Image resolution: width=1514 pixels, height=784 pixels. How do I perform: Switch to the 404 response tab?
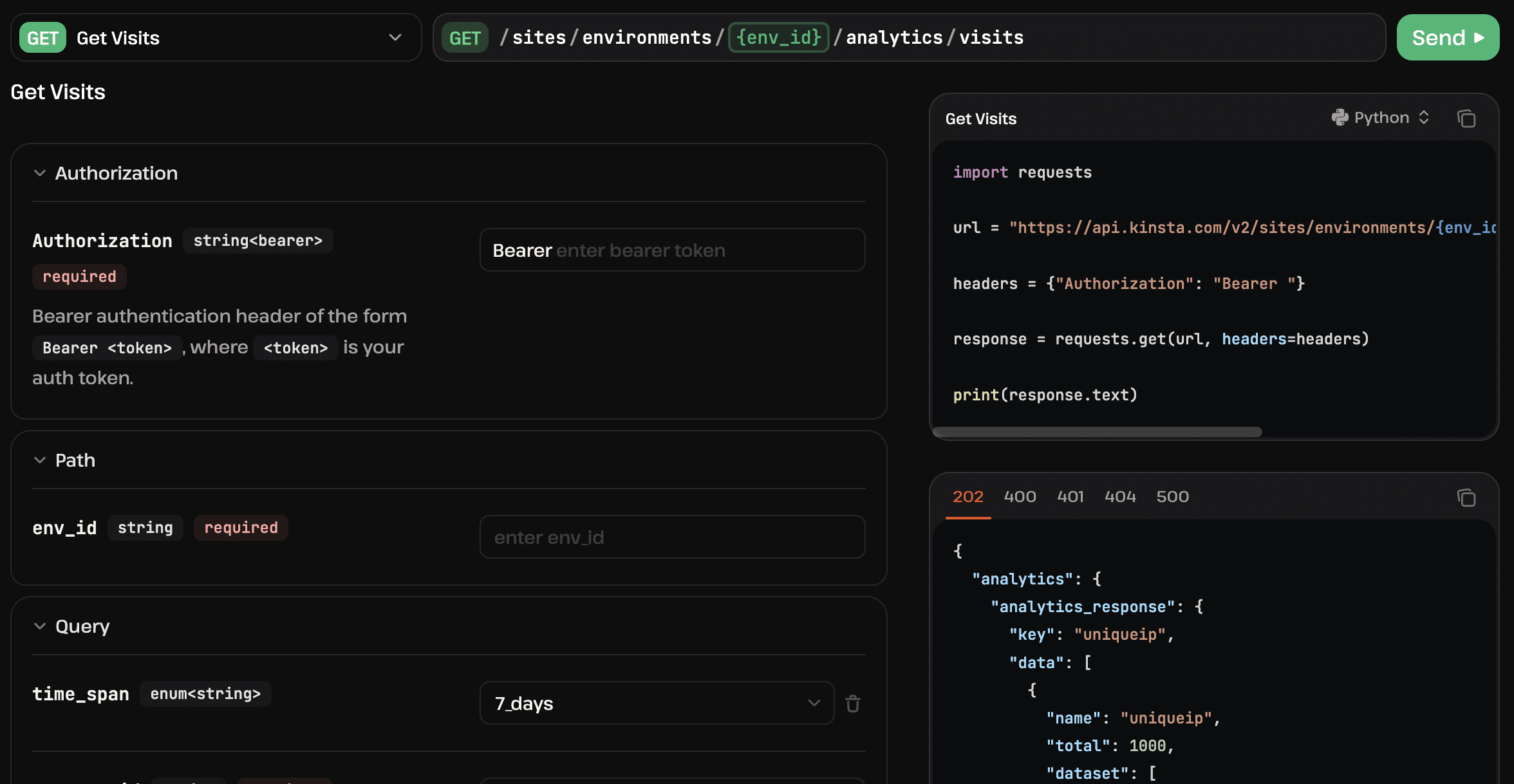(x=1120, y=497)
